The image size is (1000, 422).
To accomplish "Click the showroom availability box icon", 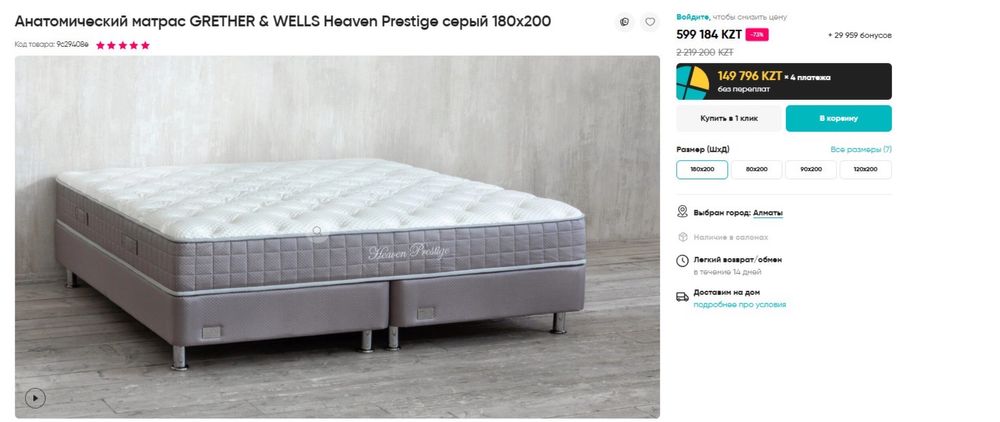I will 682,237.
